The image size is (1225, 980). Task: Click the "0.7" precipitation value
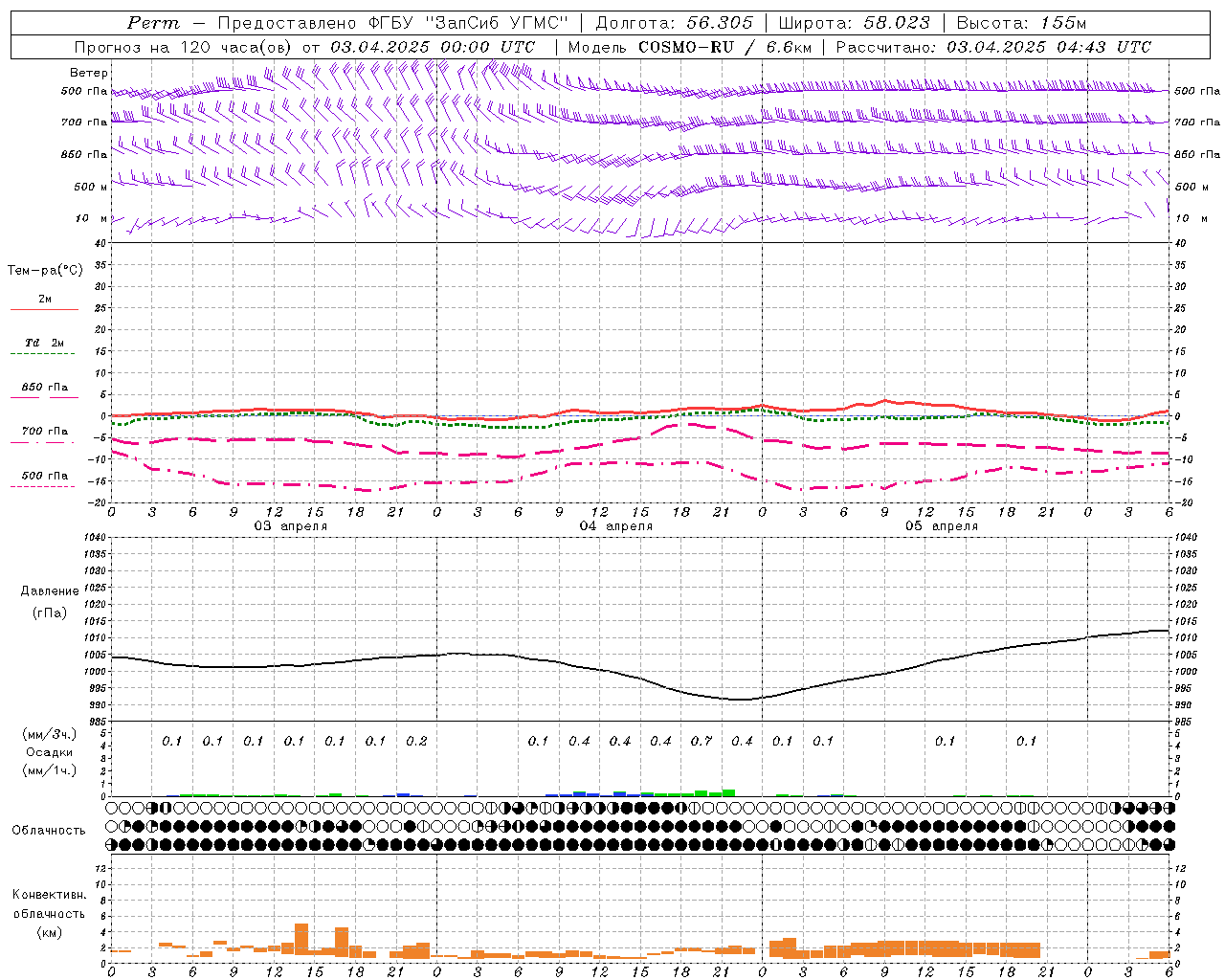[x=702, y=742]
